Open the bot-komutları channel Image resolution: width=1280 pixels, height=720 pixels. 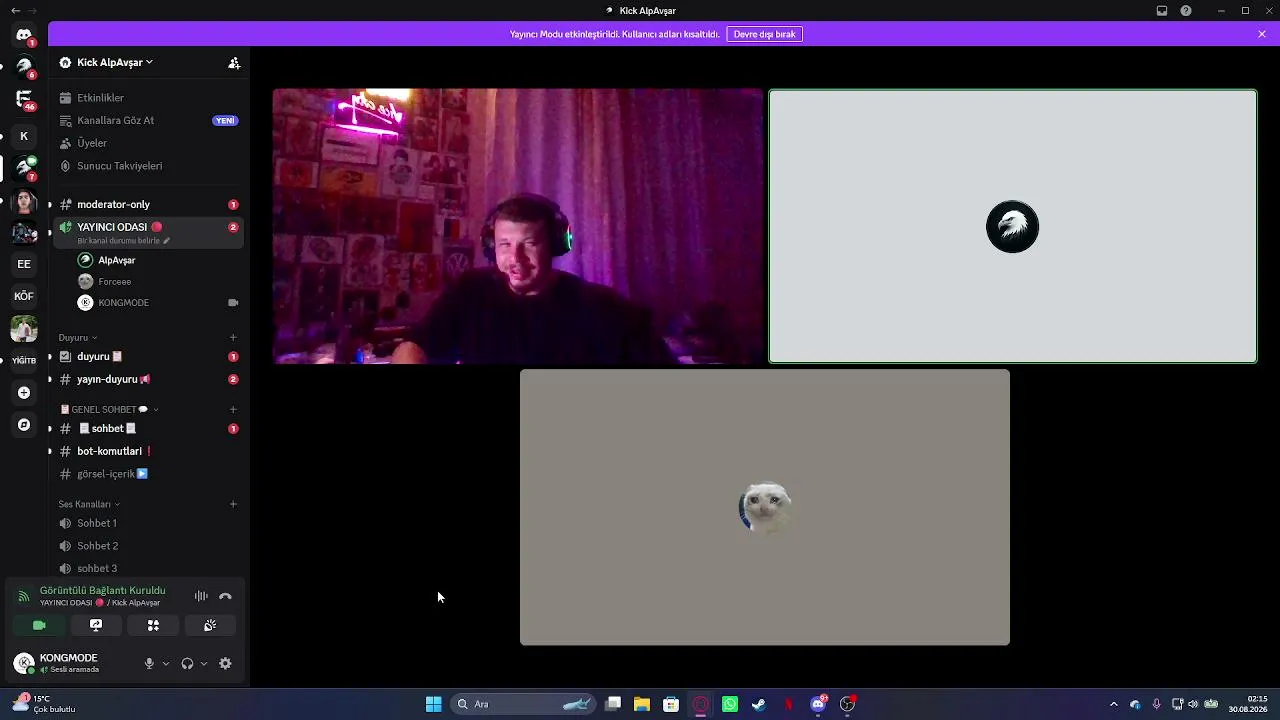(146, 451)
